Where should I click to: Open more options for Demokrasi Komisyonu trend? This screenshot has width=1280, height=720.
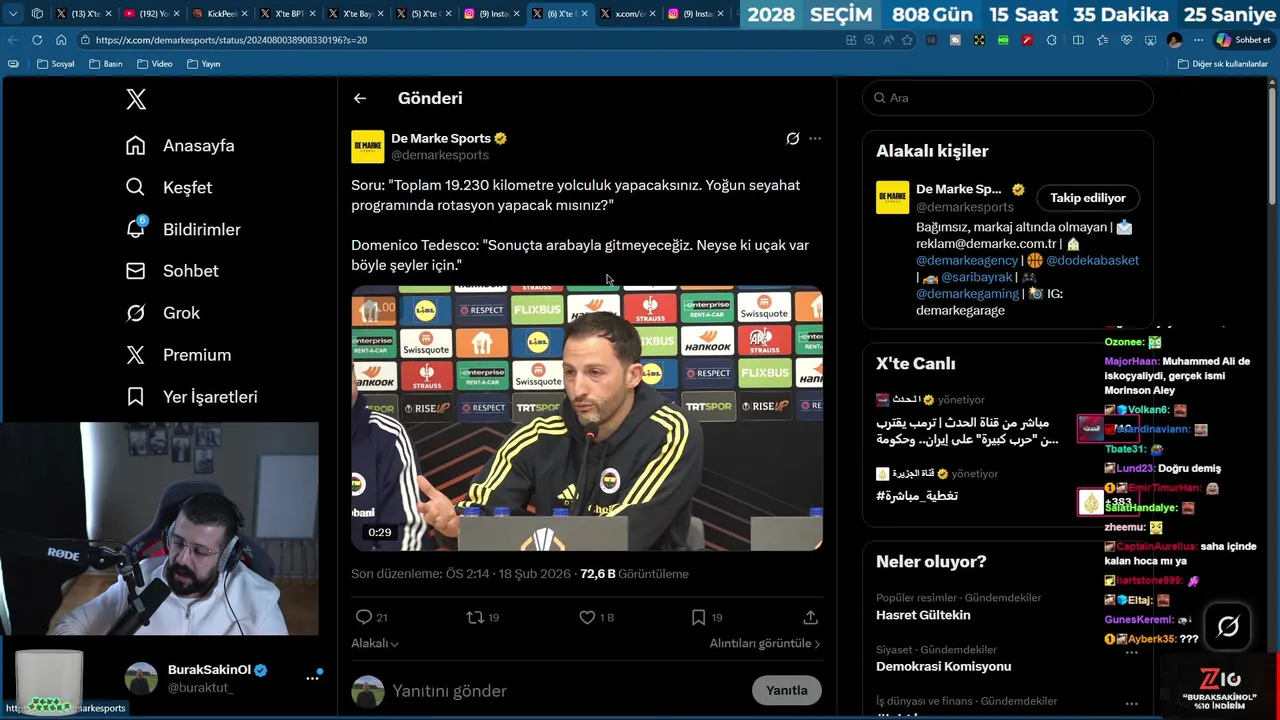pyautogui.click(x=1132, y=652)
